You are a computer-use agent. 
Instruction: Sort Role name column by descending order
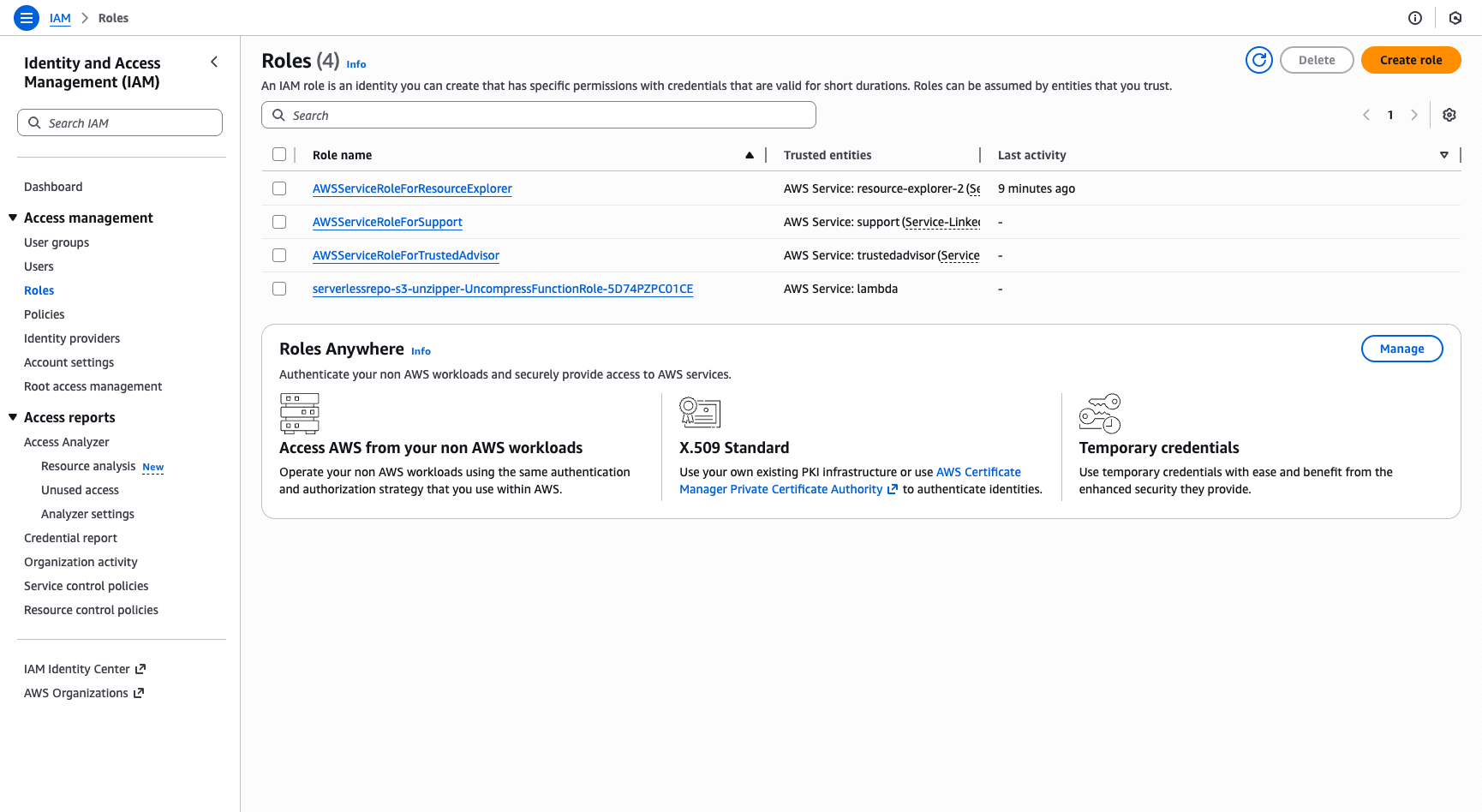point(750,154)
